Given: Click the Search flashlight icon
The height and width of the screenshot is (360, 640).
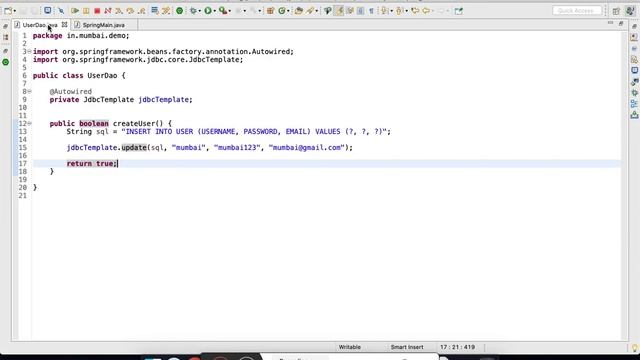Looking at the screenshot, I should [x=311, y=11].
